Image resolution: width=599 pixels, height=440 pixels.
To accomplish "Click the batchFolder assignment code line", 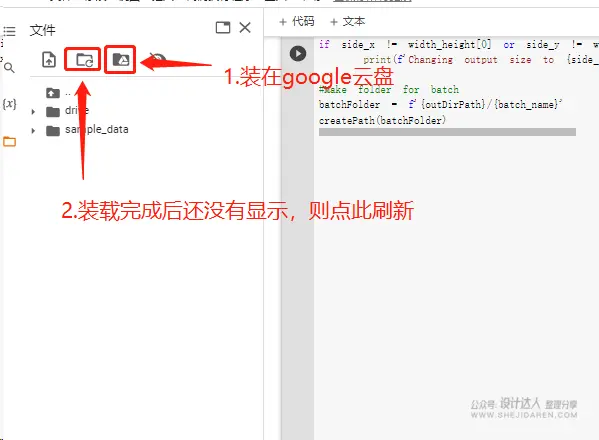I will 440,105.
